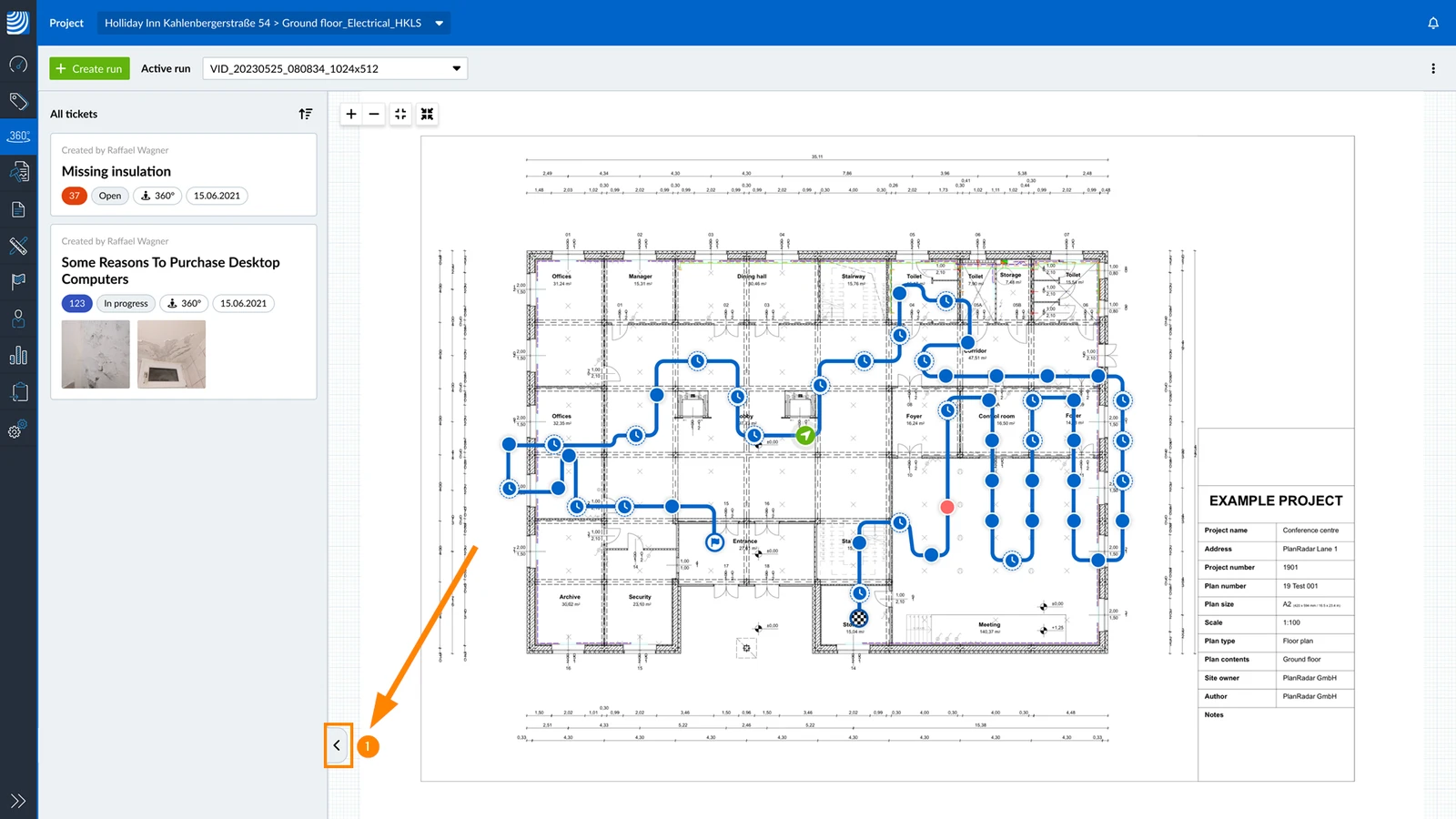The height and width of the screenshot is (819, 1456).
Task: Open the ruler and pencil plans icon
Action: pyautogui.click(x=18, y=246)
